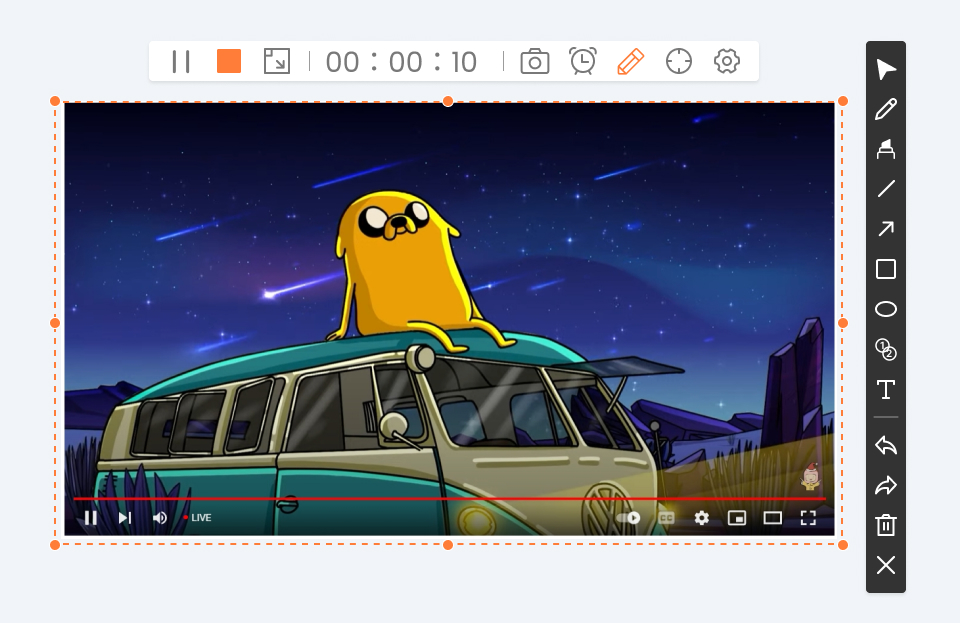Select the arrow pointer tool in side toolbar
The height and width of the screenshot is (623, 960).
tap(885, 68)
